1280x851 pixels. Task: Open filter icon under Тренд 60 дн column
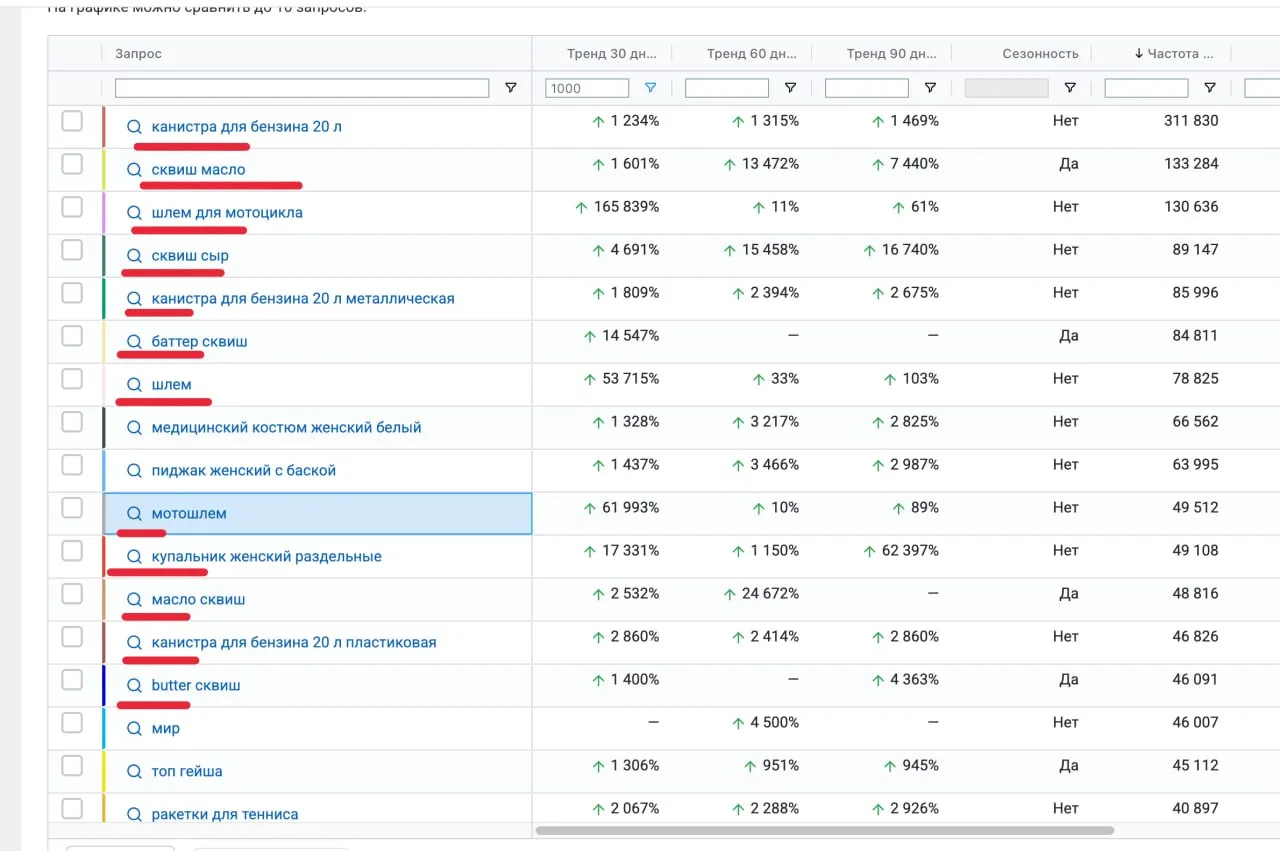pyautogui.click(x=791, y=88)
